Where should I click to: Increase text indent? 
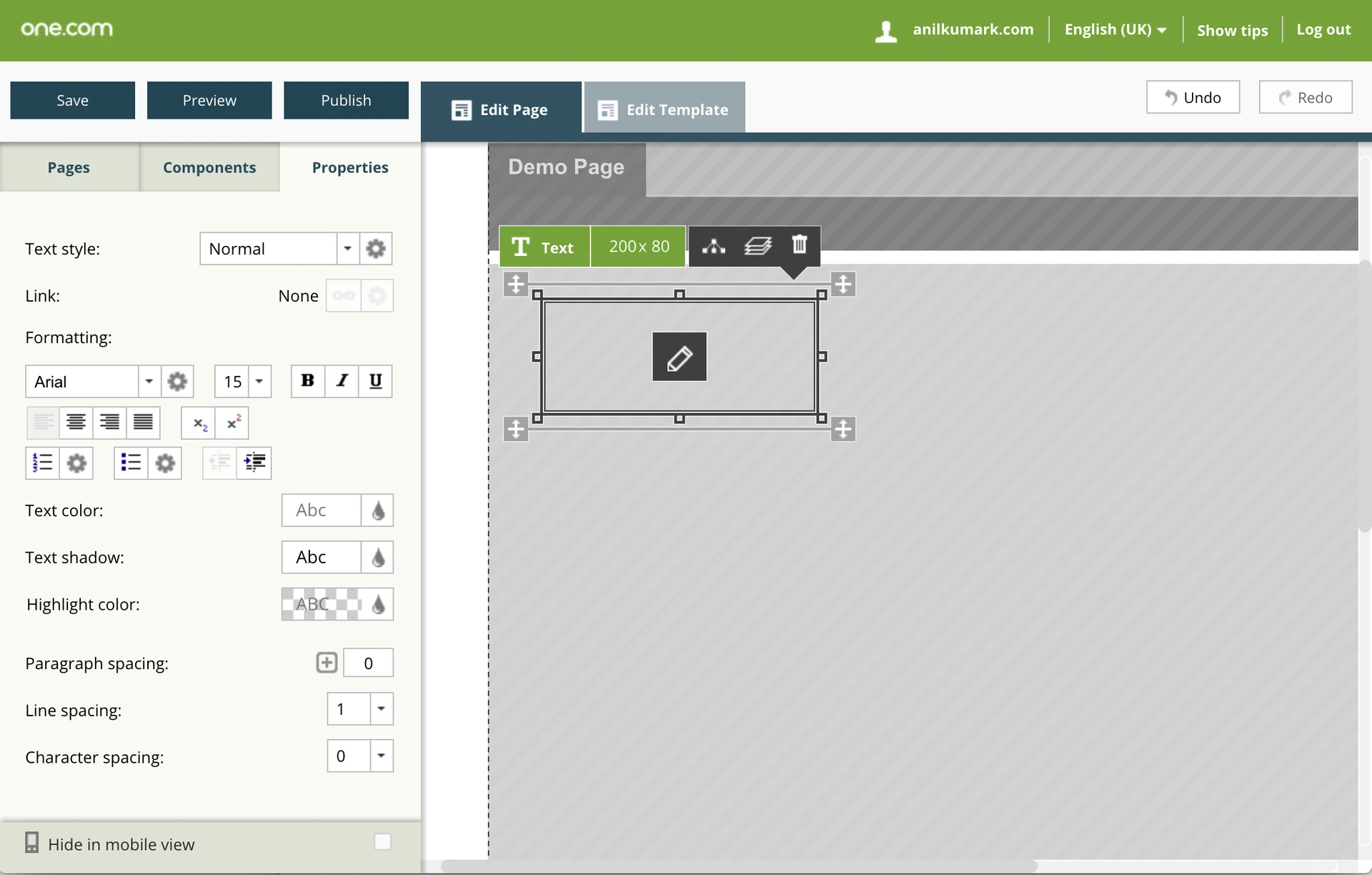coord(254,463)
